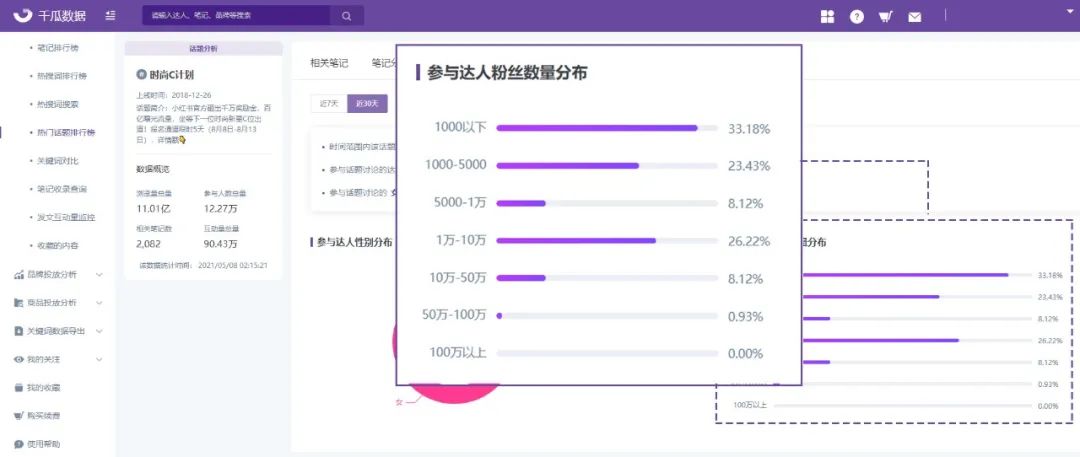Select the 近7天 time range

329,103
